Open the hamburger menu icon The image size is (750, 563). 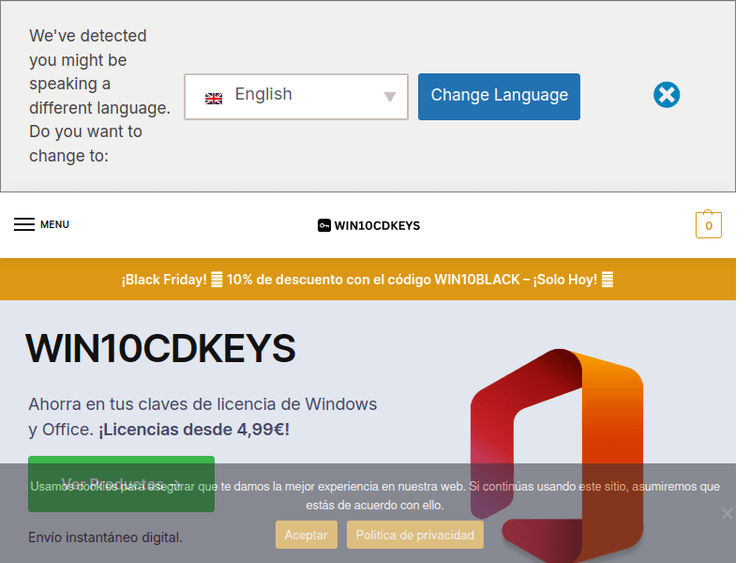[x=24, y=224]
